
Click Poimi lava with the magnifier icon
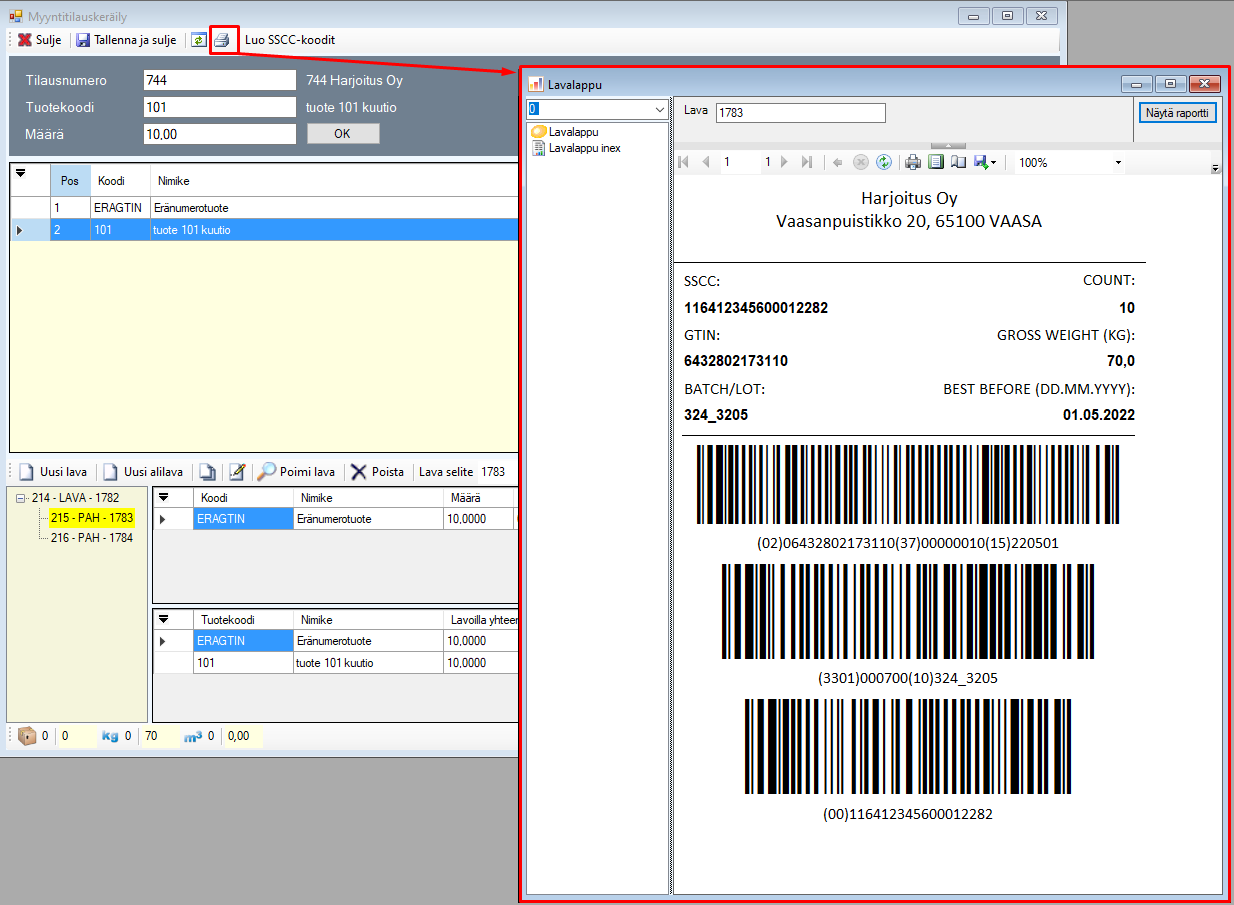(296, 472)
